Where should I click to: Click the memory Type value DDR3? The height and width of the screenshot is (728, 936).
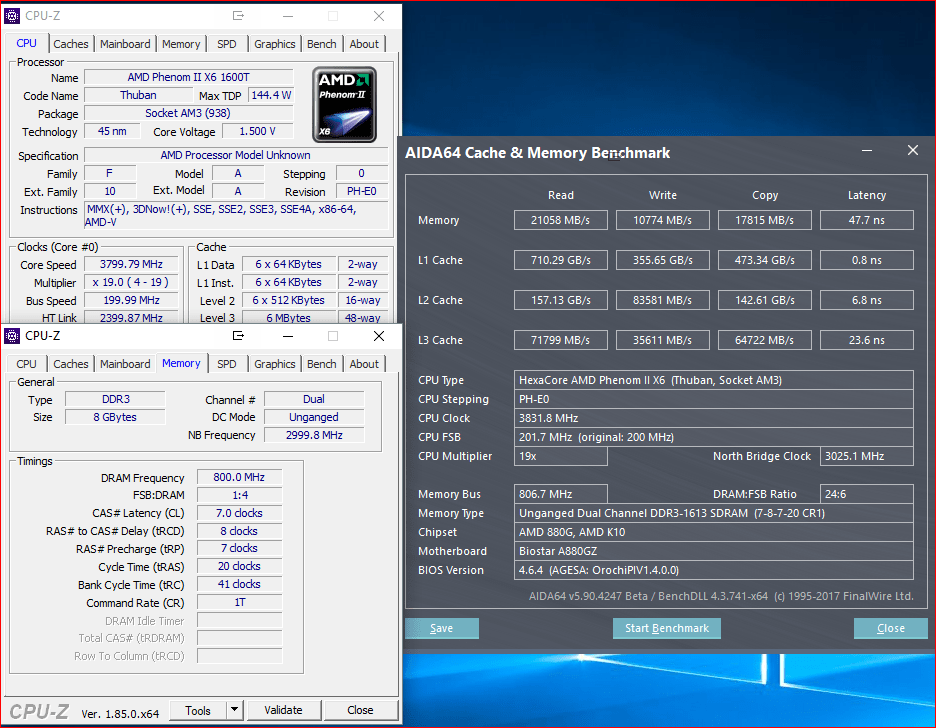(115, 399)
